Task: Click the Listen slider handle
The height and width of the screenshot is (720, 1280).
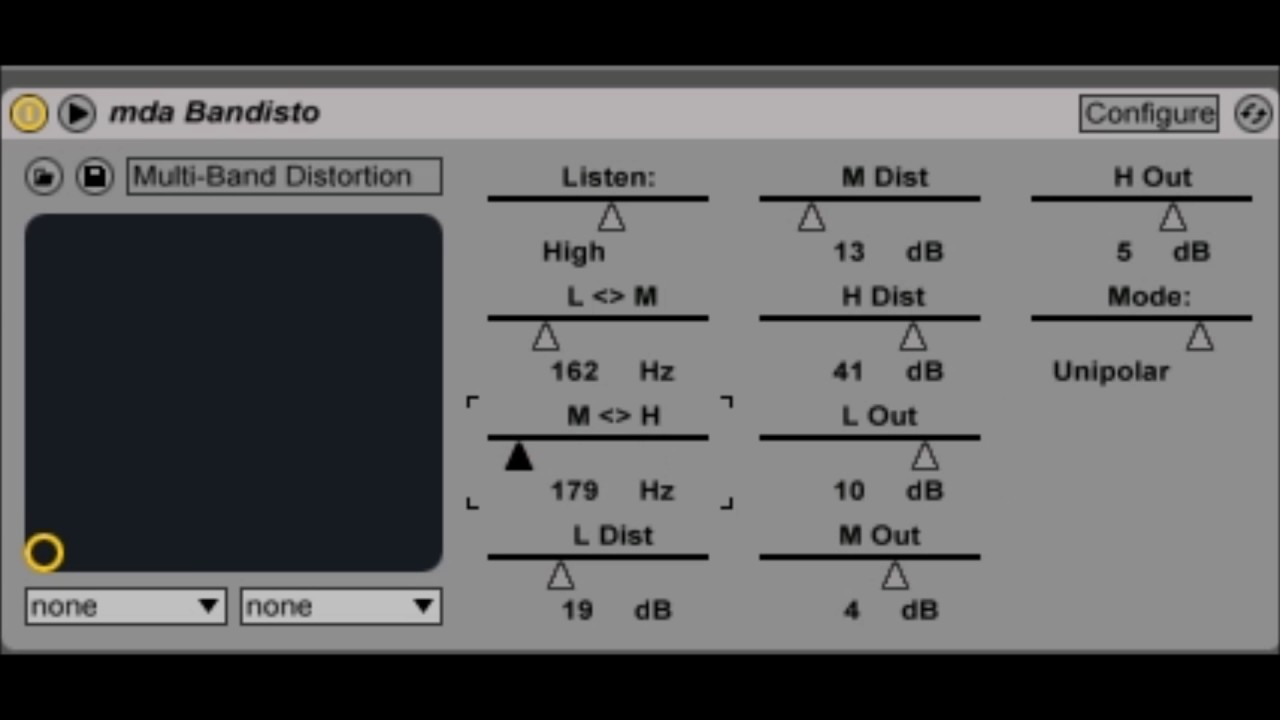Action: point(611,217)
